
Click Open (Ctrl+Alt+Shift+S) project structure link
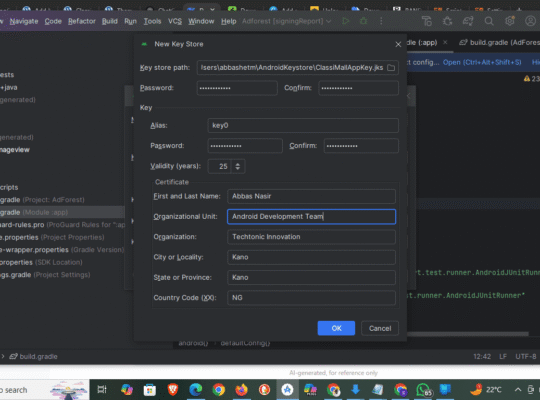click(482, 62)
